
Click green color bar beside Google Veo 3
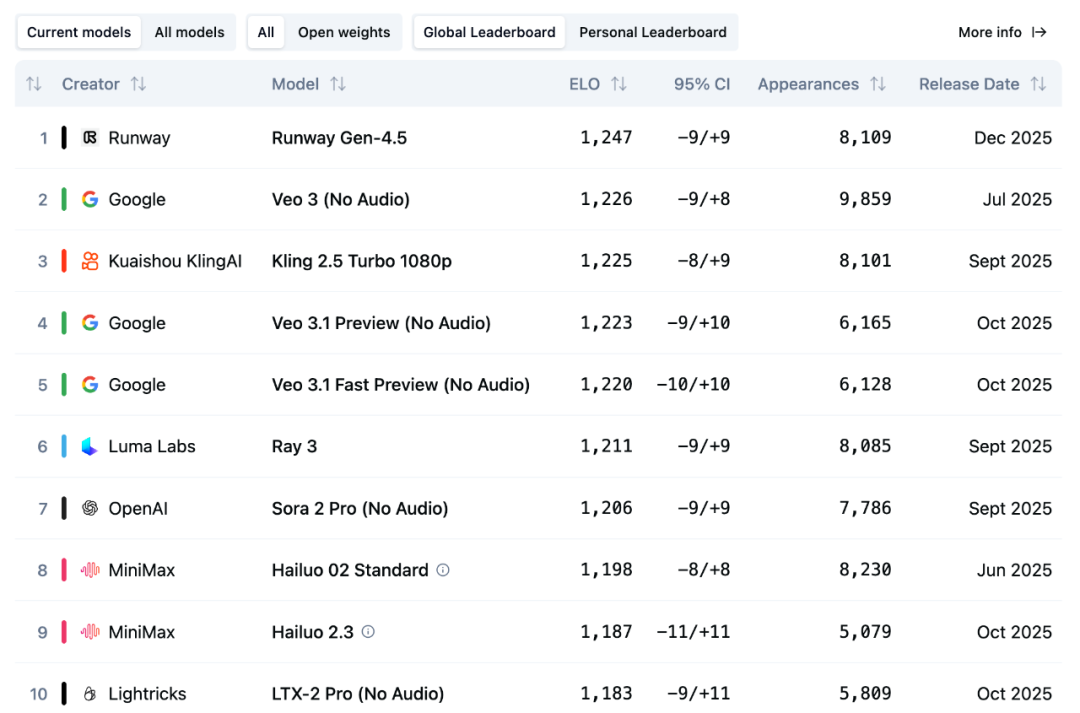[x=64, y=200]
